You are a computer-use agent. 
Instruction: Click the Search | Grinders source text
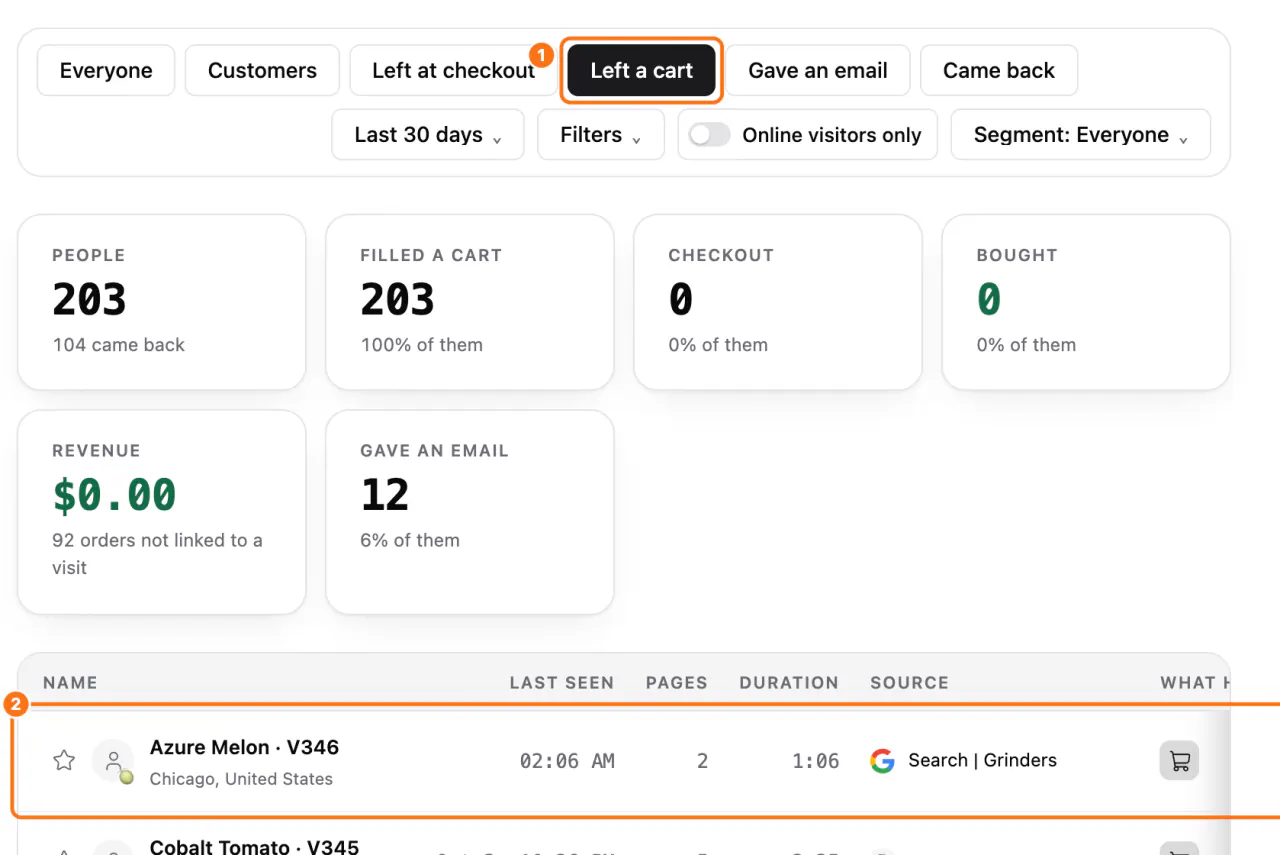[x=982, y=760]
